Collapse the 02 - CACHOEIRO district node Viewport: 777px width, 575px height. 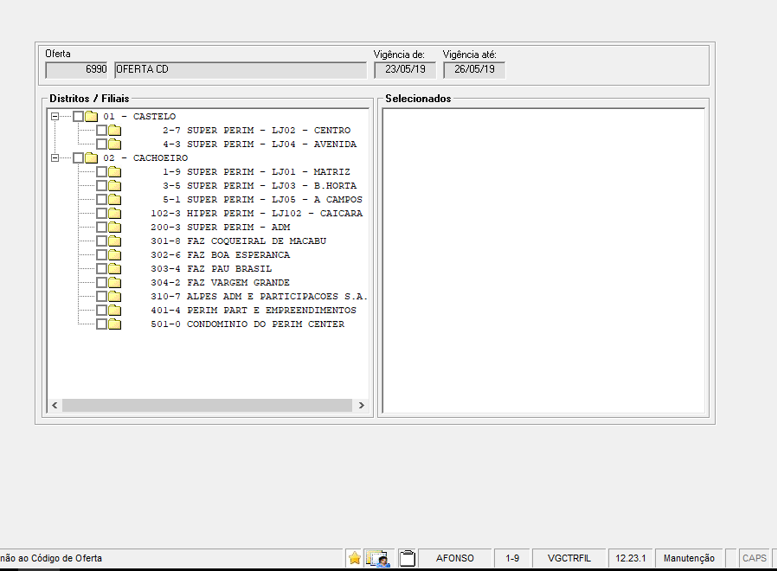(x=55, y=158)
